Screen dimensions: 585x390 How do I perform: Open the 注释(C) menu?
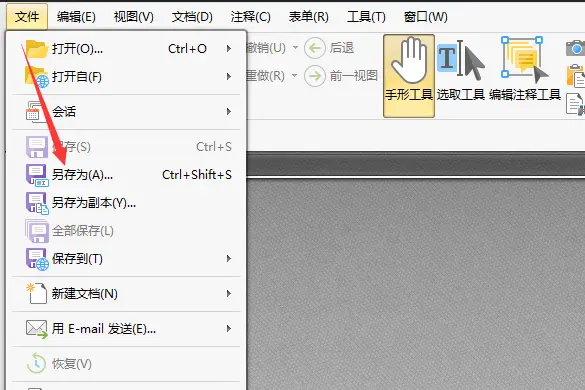coord(250,17)
